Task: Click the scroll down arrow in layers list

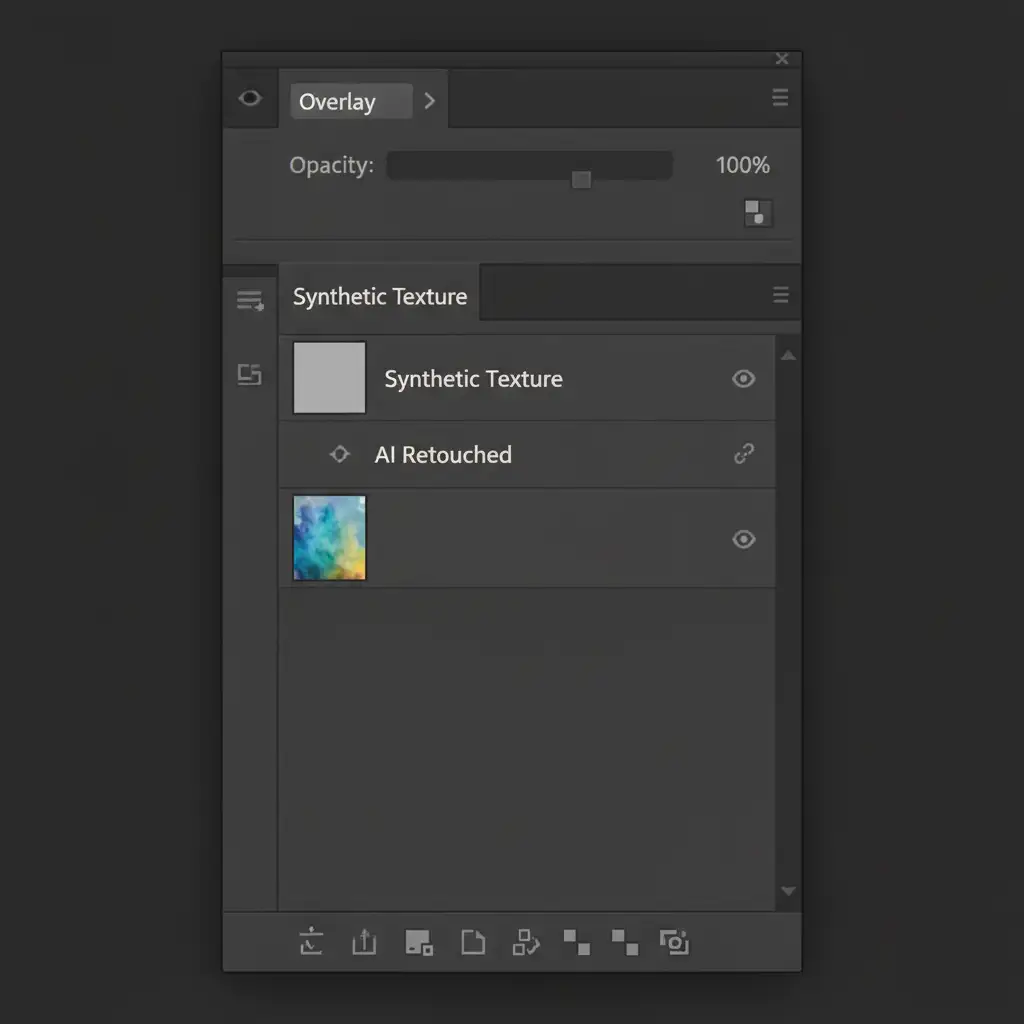Action: [788, 890]
